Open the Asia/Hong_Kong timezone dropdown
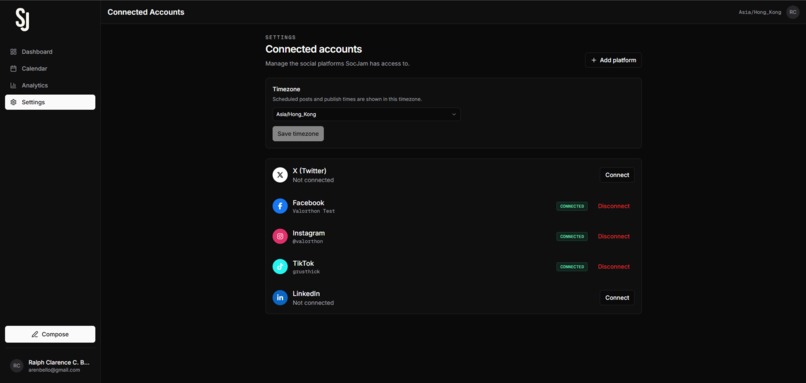Image resolution: width=806 pixels, height=383 pixels. click(366, 114)
